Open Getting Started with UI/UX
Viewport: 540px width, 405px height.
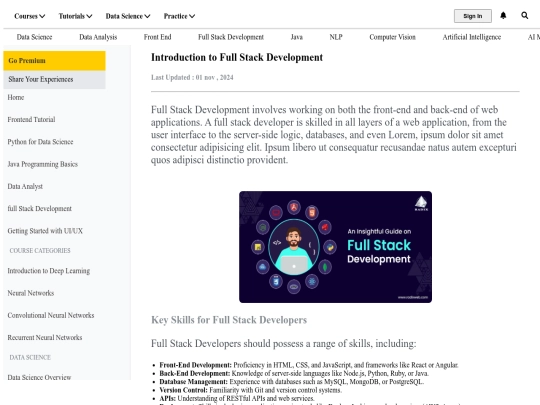point(45,231)
